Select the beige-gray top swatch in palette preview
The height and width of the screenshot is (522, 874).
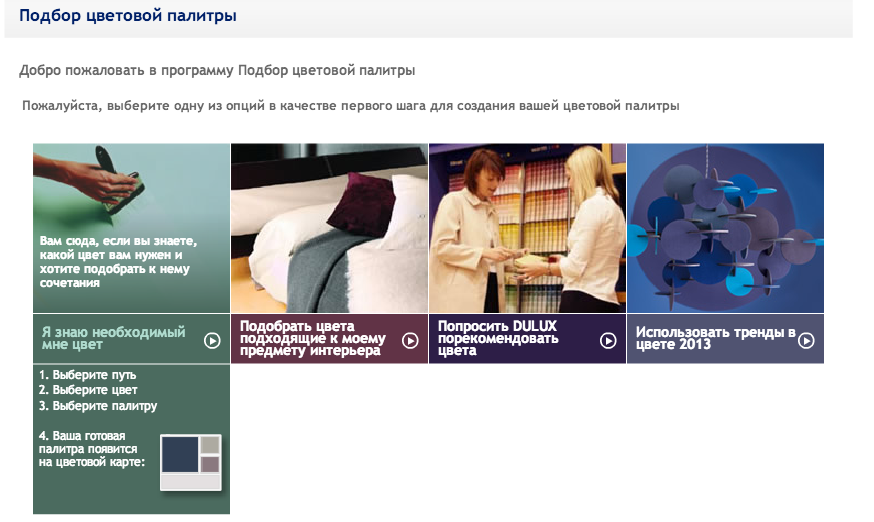(x=209, y=445)
